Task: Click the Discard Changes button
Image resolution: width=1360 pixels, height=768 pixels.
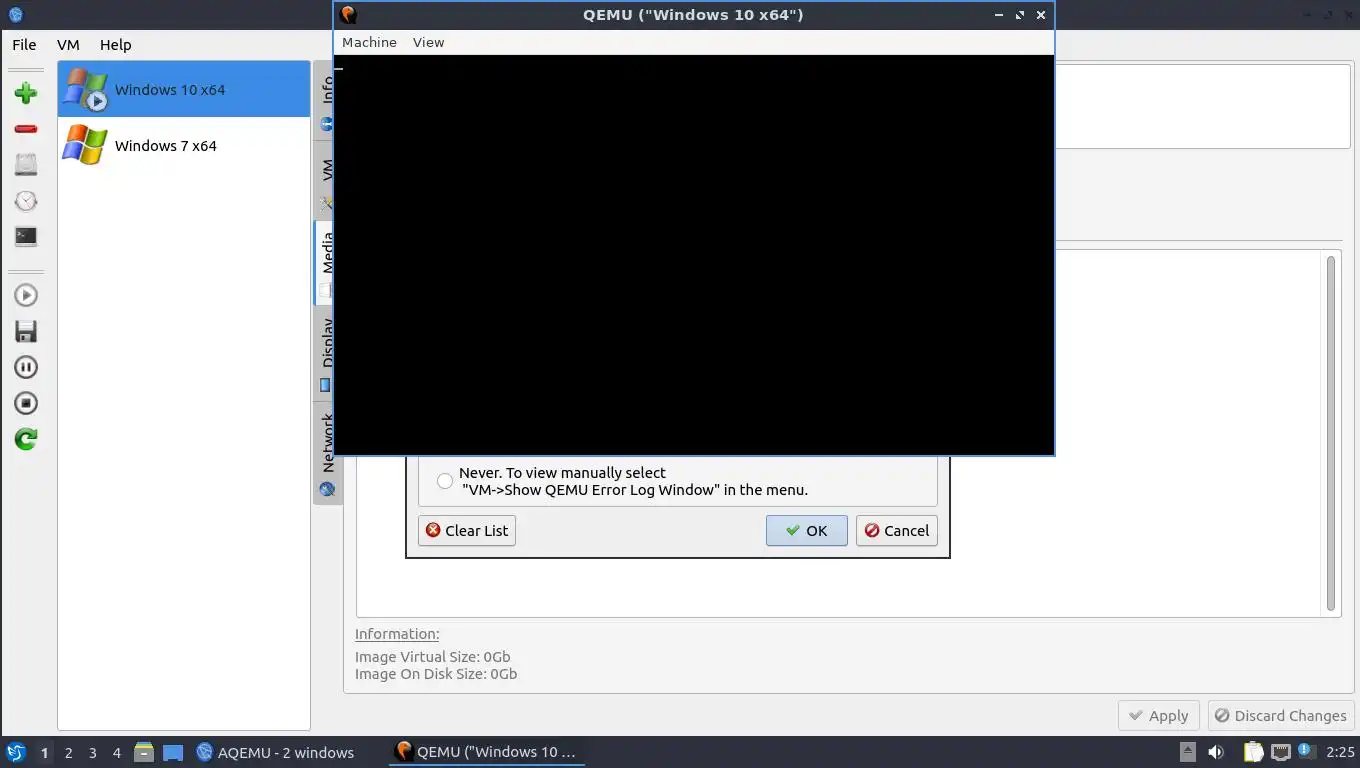Action: 1280,715
